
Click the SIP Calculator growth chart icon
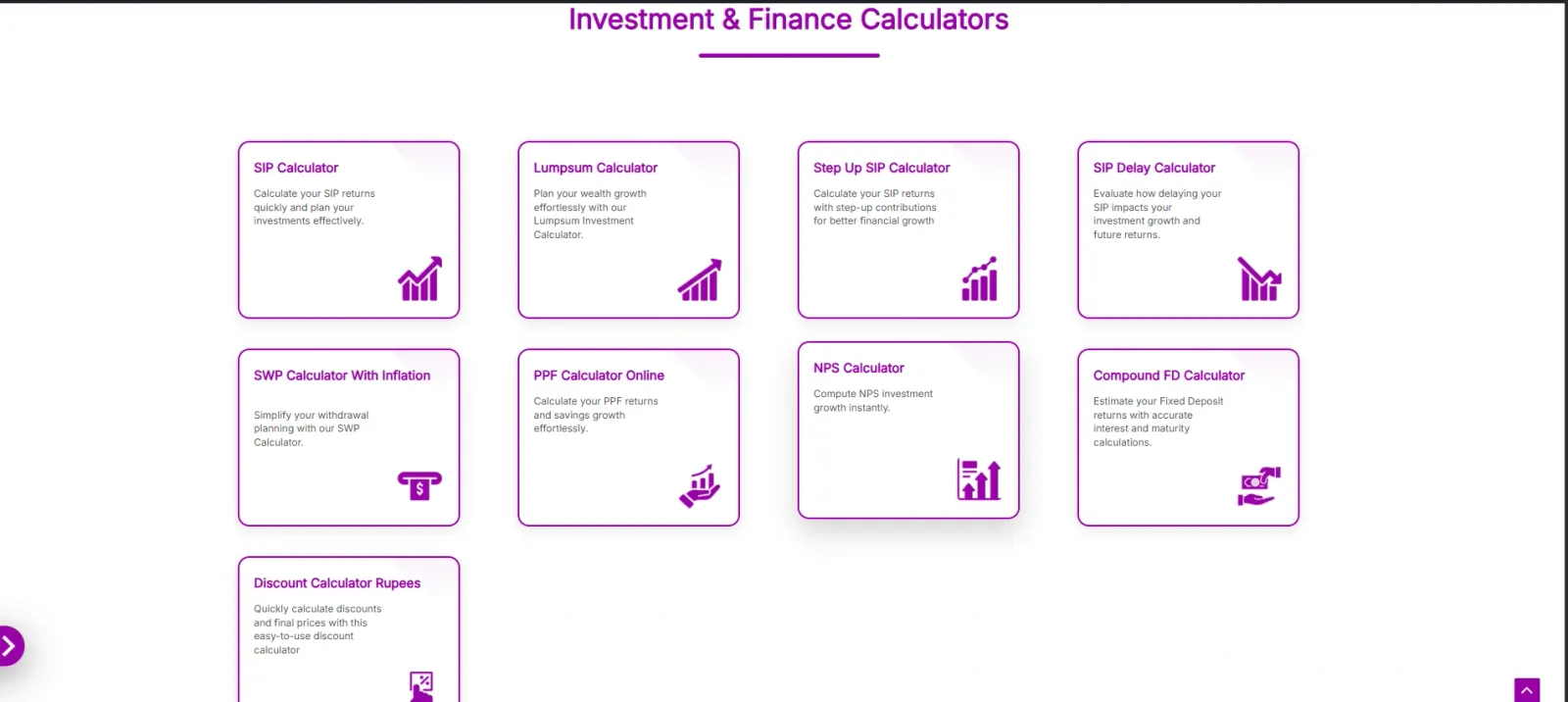tap(419, 279)
